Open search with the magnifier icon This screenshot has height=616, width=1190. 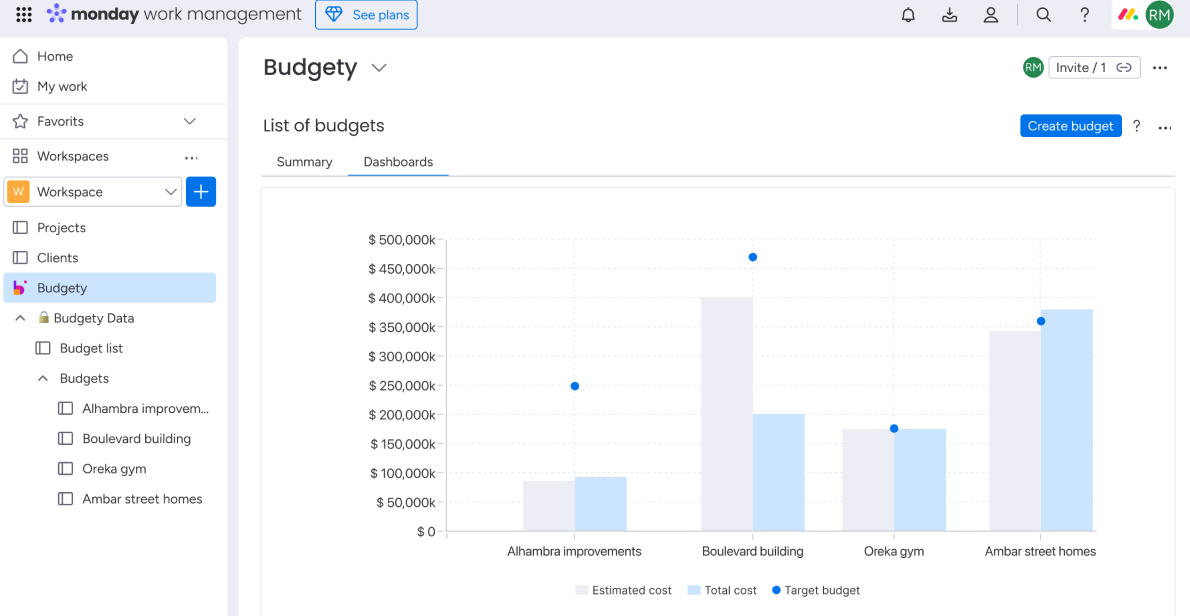coord(1043,14)
